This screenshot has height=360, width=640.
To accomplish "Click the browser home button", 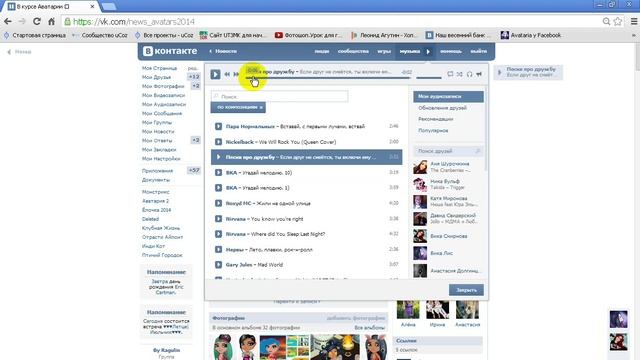I will point(51,21).
